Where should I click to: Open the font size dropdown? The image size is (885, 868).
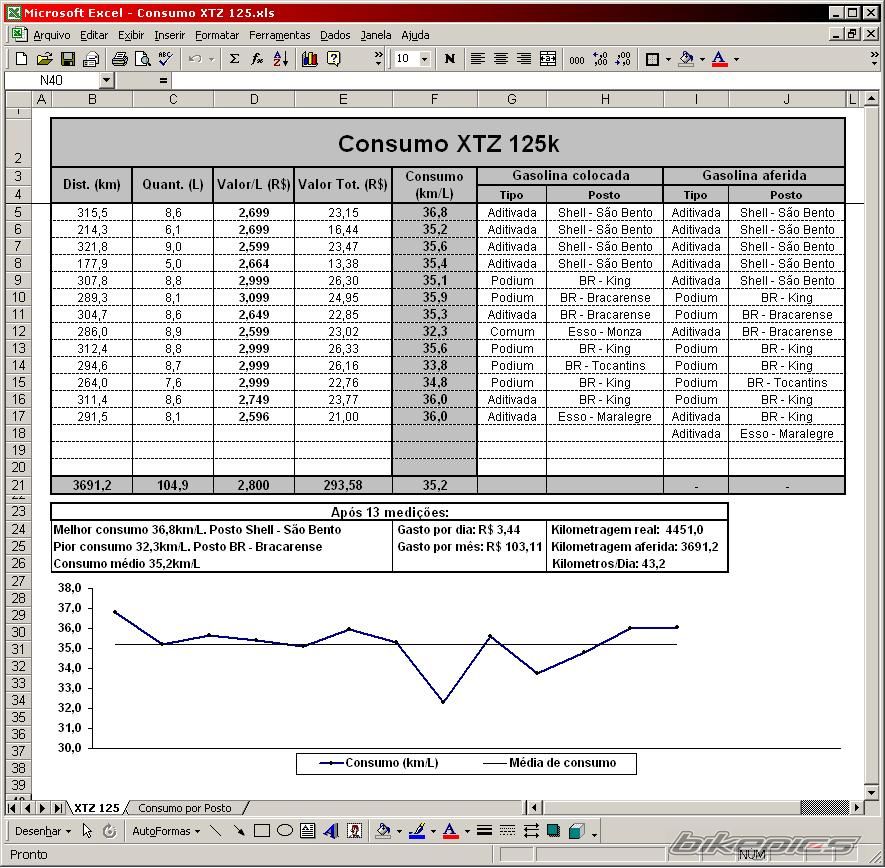tap(424, 59)
